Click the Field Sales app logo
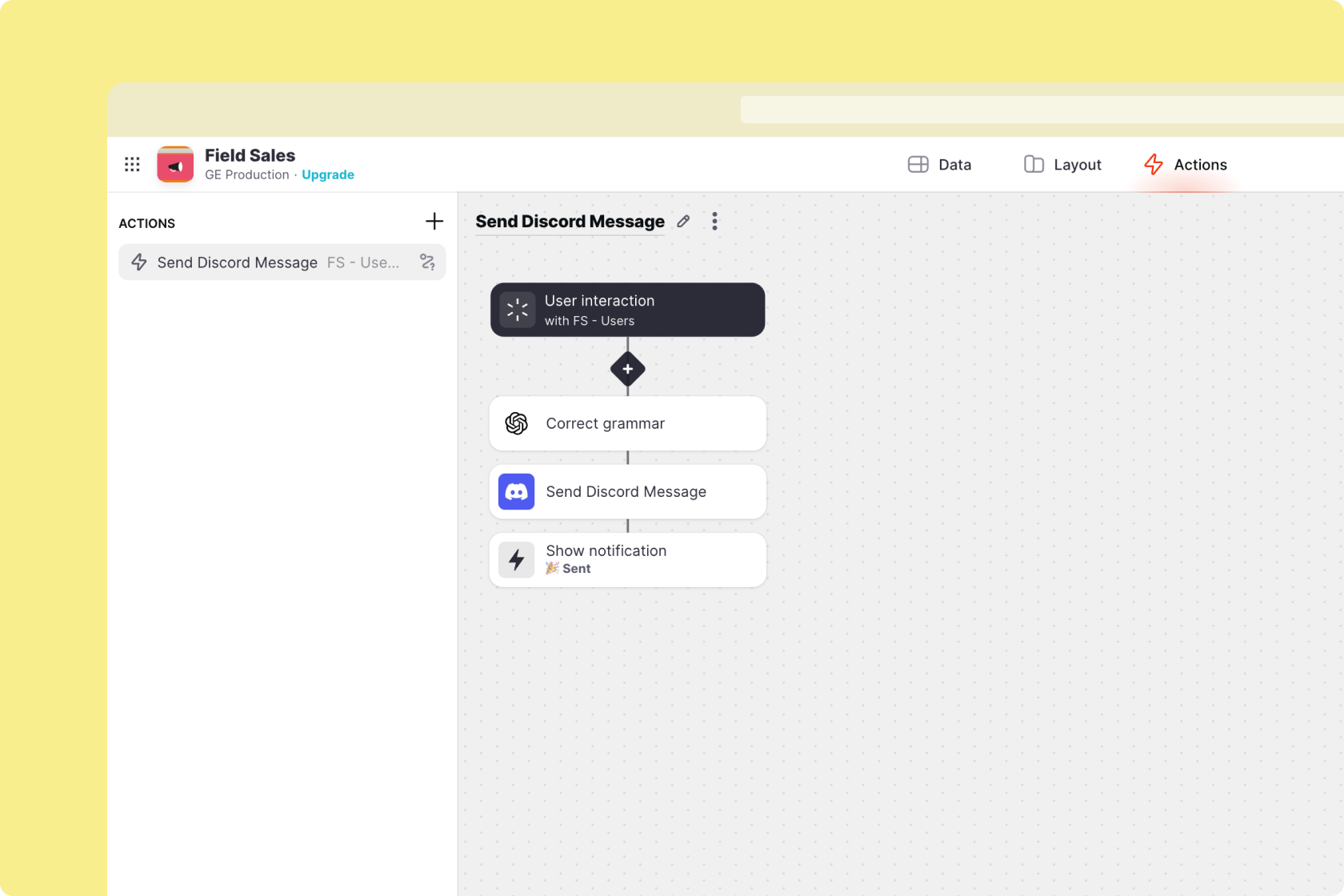This screenshot has width=1344, height=896. pyautogui.click(x=175, y=164)
